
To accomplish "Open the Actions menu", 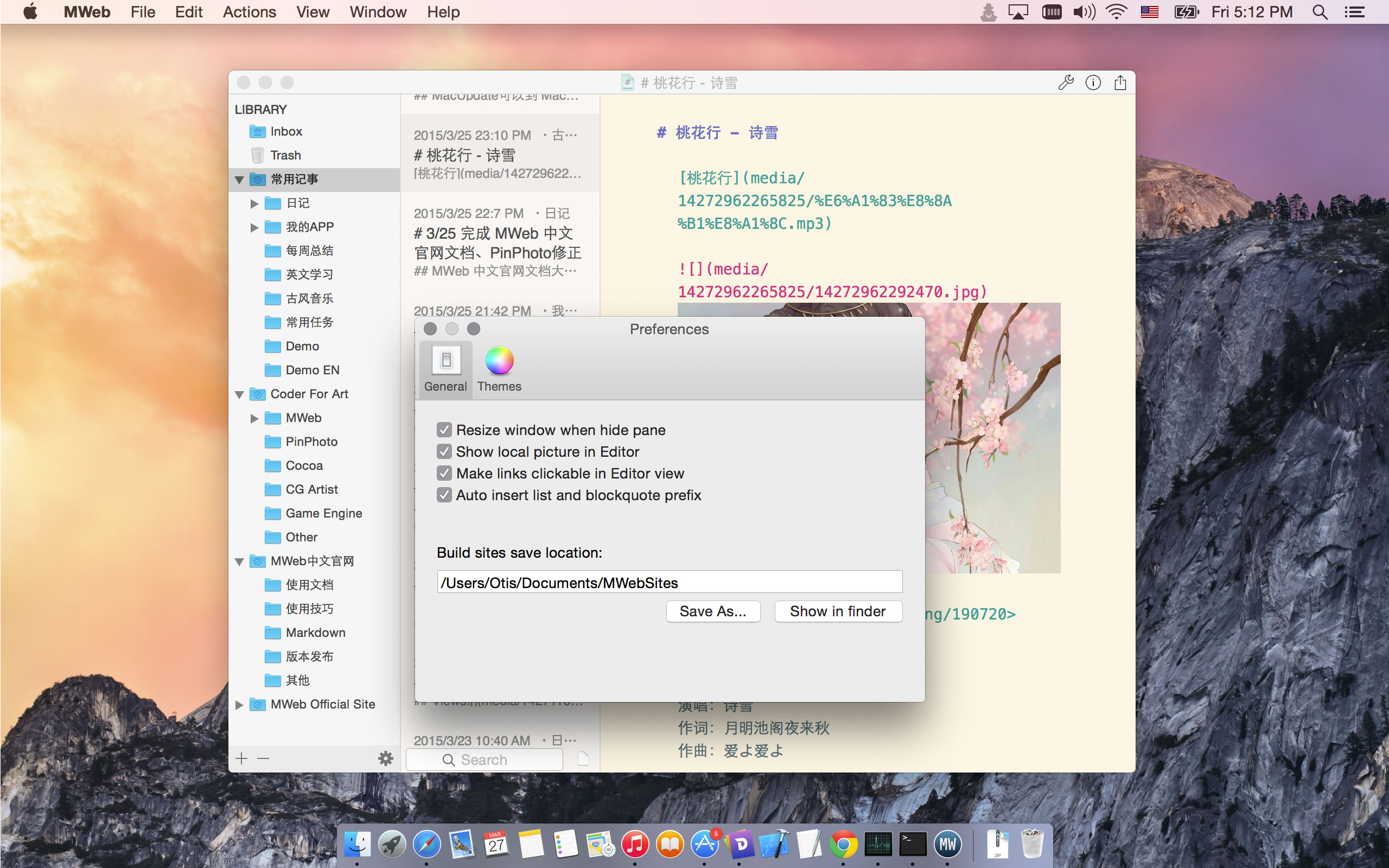I will pyautogui.click(x=249, y=12).
